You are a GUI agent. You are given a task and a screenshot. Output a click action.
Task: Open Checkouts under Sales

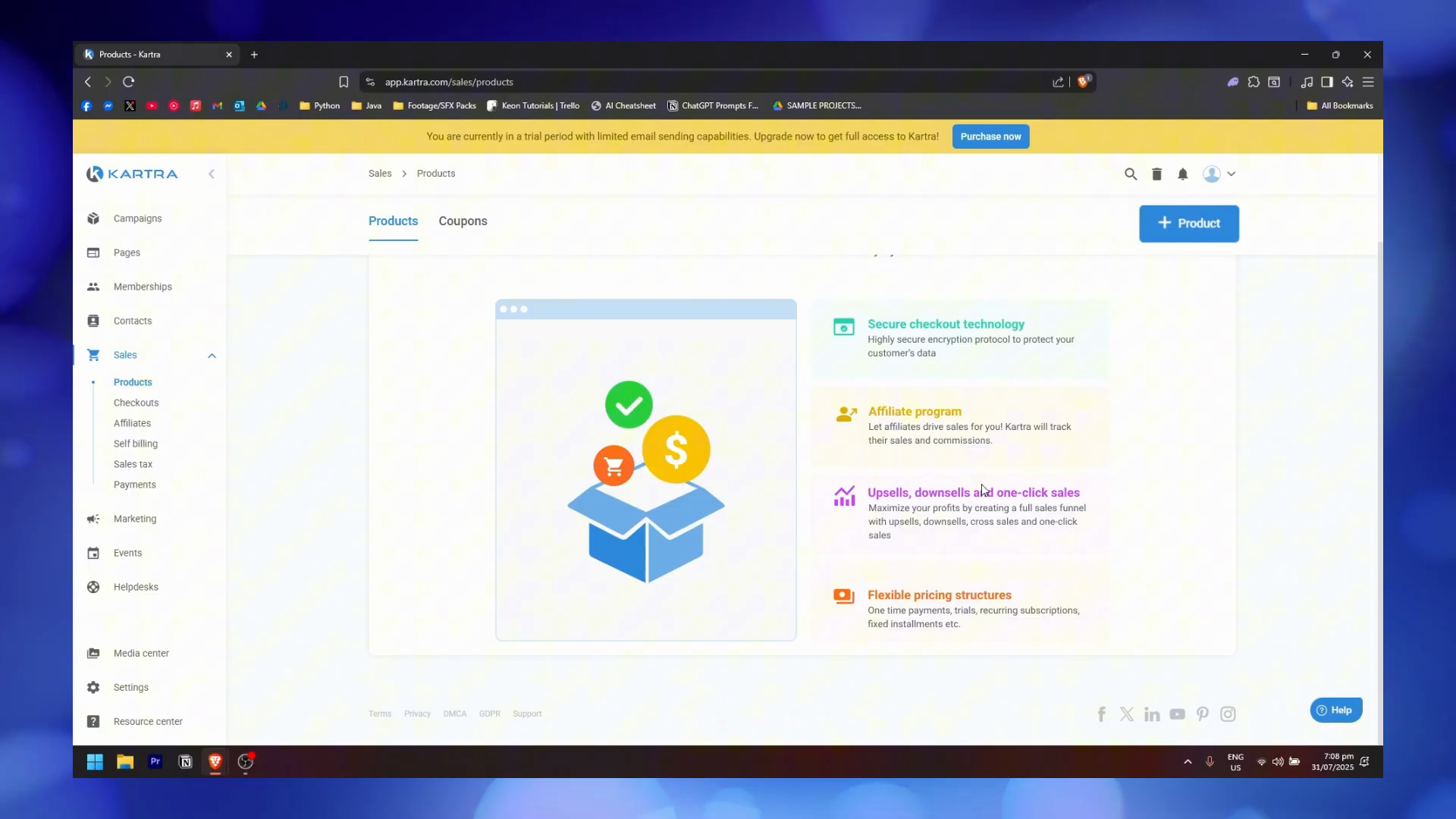click(136, 403)
